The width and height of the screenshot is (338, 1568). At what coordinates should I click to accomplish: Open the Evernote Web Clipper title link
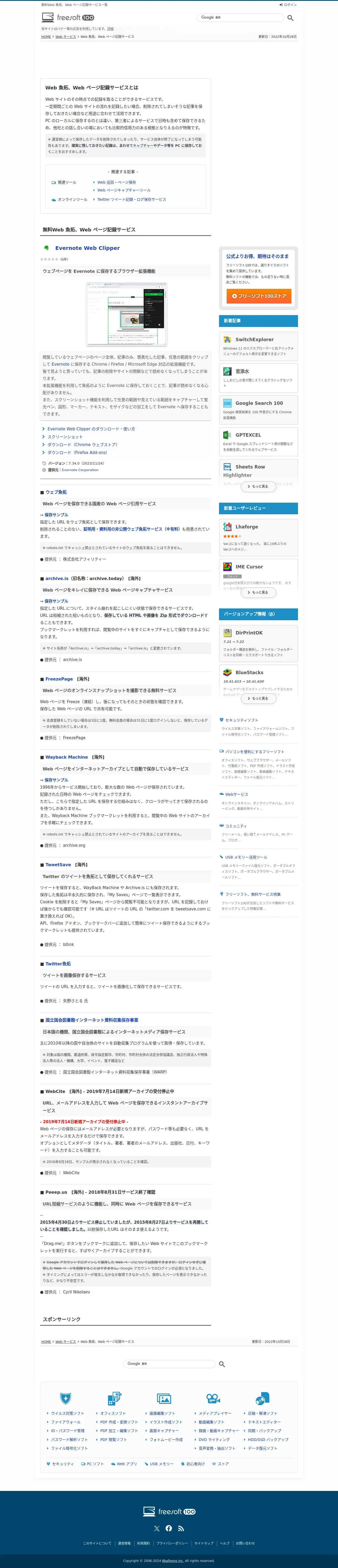point(87,248)
